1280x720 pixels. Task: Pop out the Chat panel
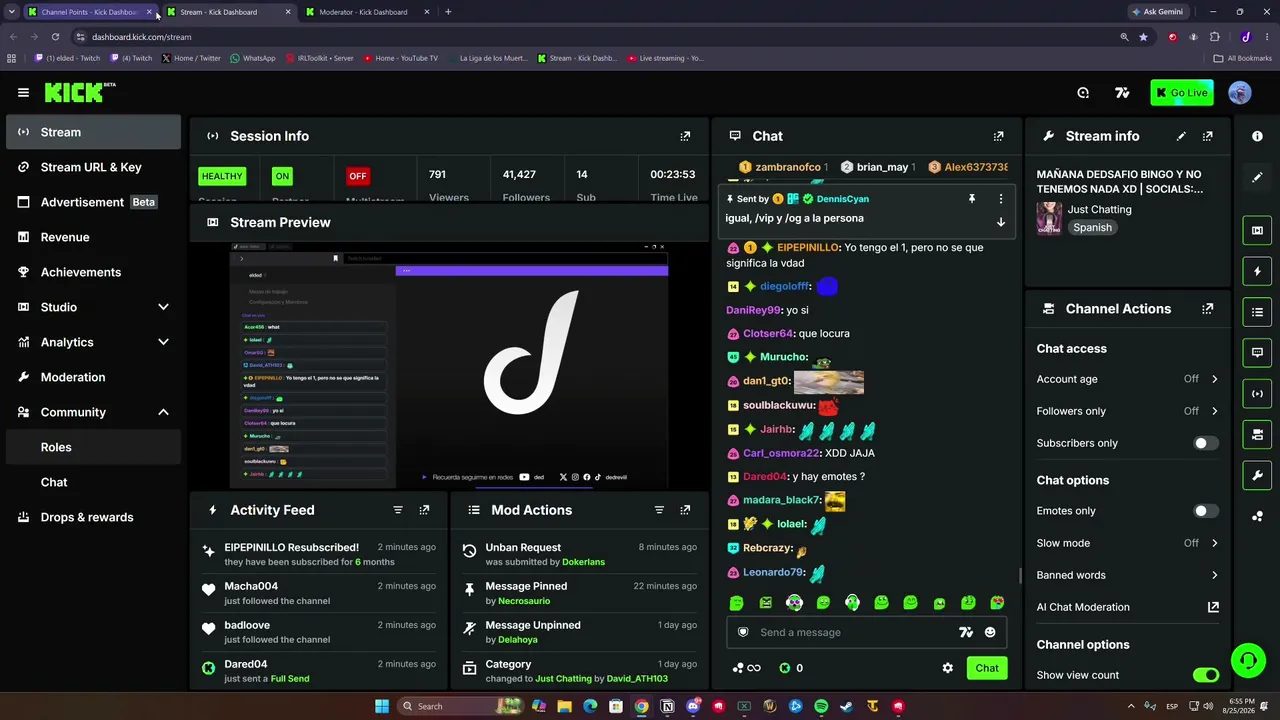tap(998, 136)
